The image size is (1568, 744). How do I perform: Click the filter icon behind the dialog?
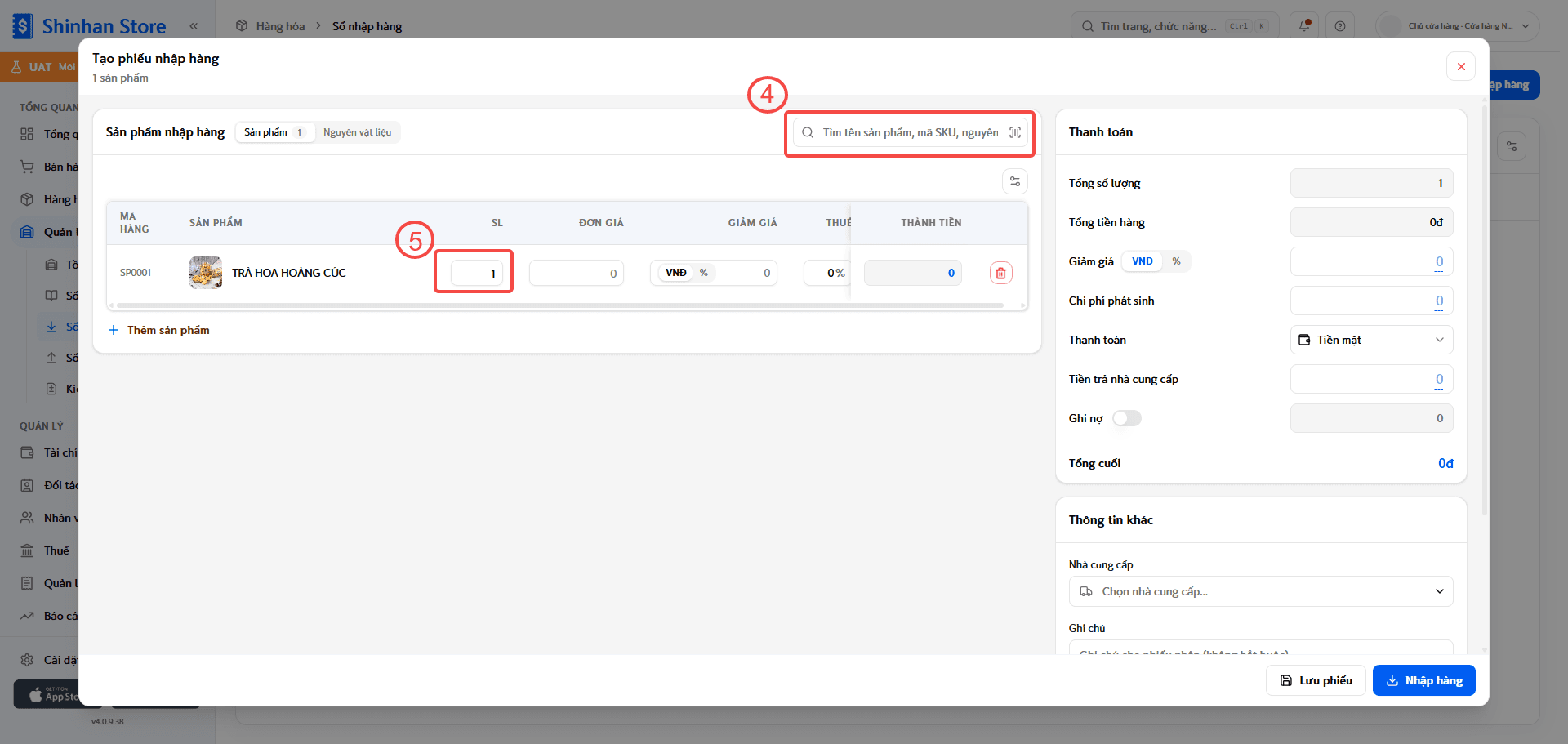pyautogui.click(x=1512, y=146)
